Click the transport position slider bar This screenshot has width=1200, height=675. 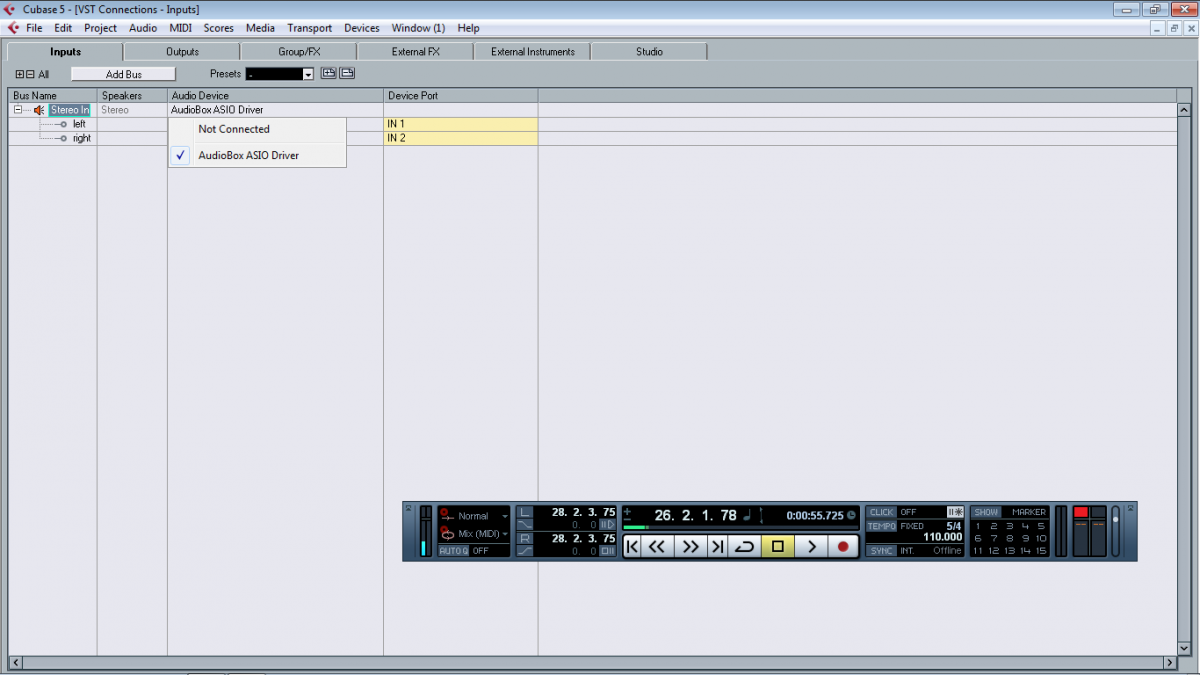tap(739, 527)
